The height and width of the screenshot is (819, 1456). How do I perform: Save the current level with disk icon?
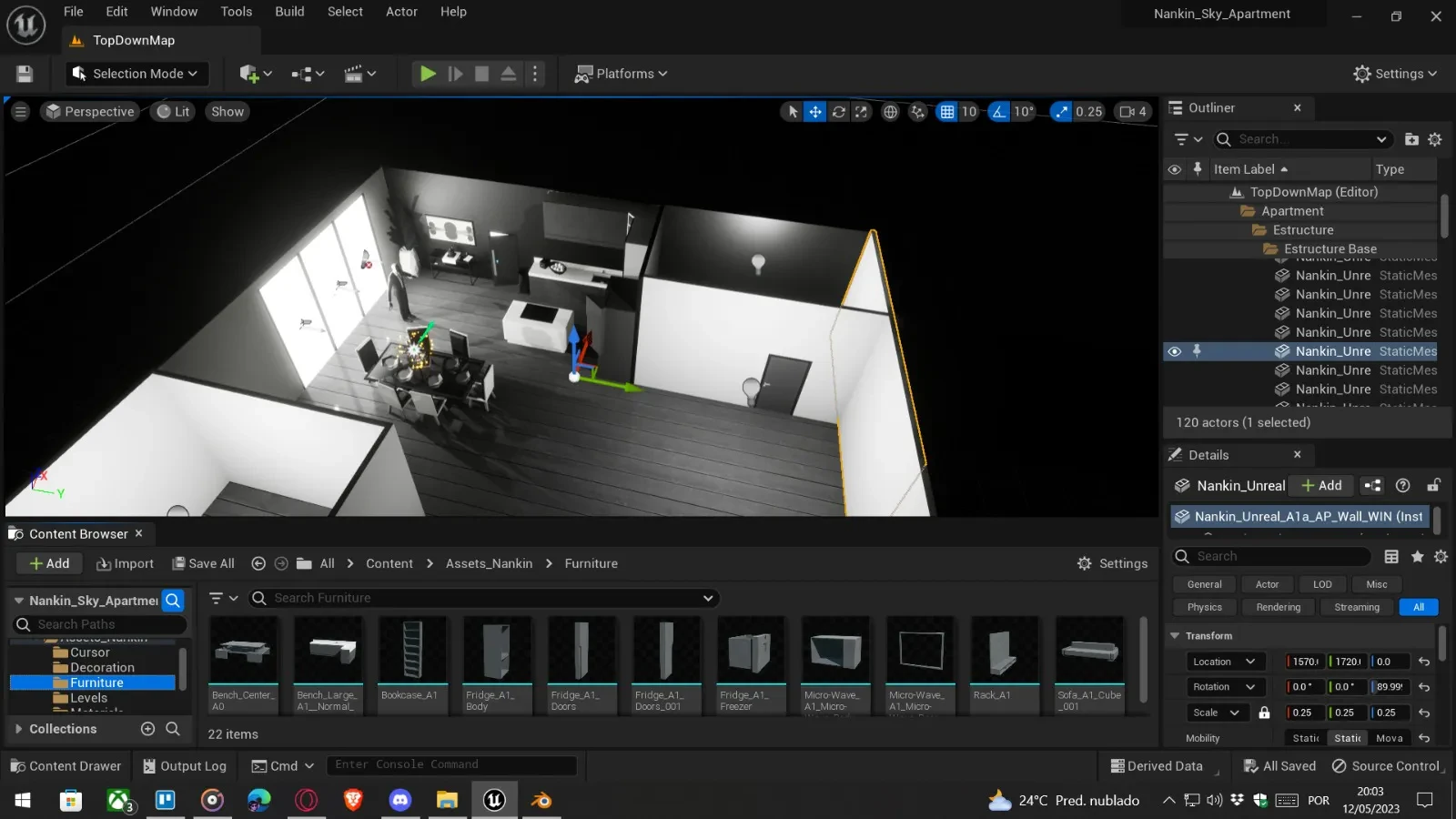(25, 74)
